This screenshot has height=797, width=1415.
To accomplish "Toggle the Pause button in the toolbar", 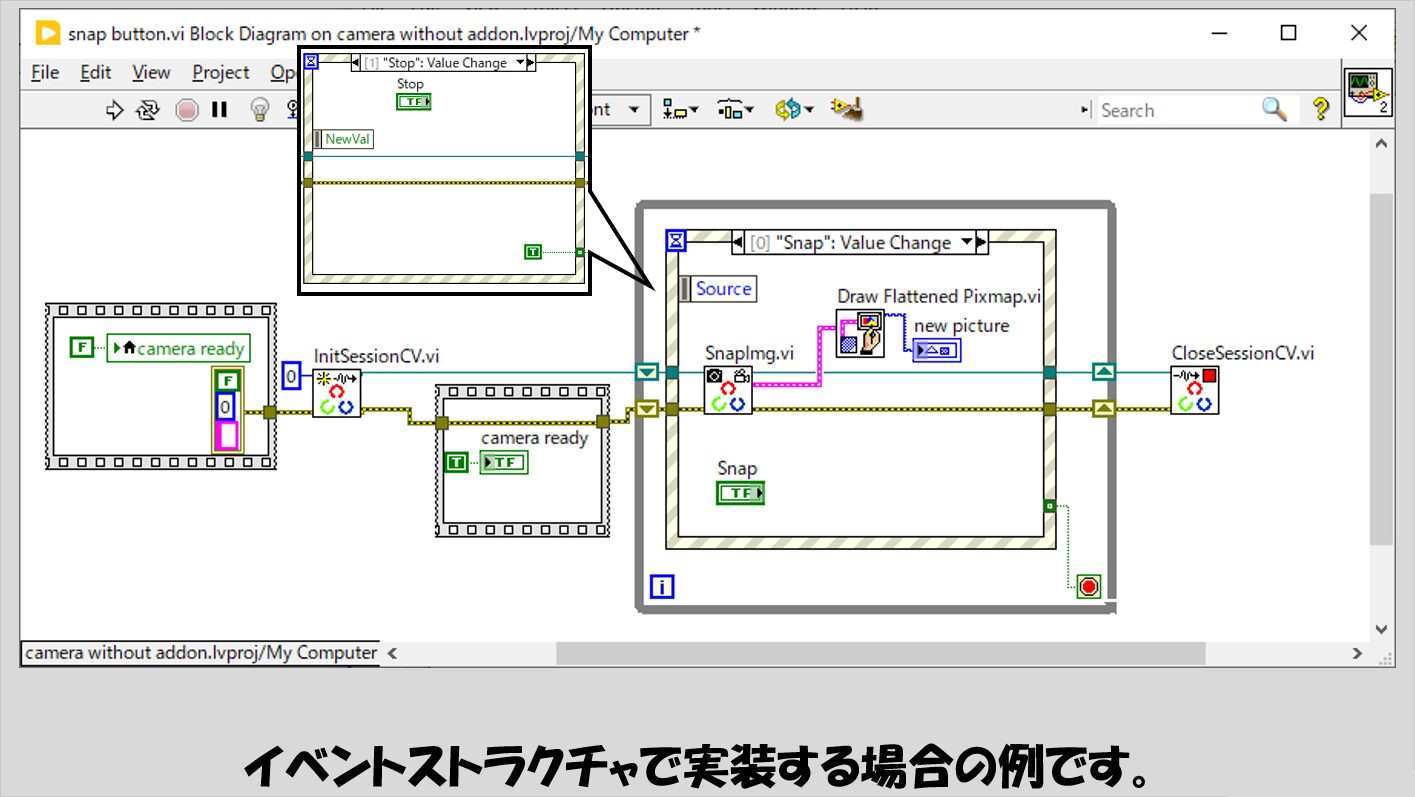I will [219, 110].
